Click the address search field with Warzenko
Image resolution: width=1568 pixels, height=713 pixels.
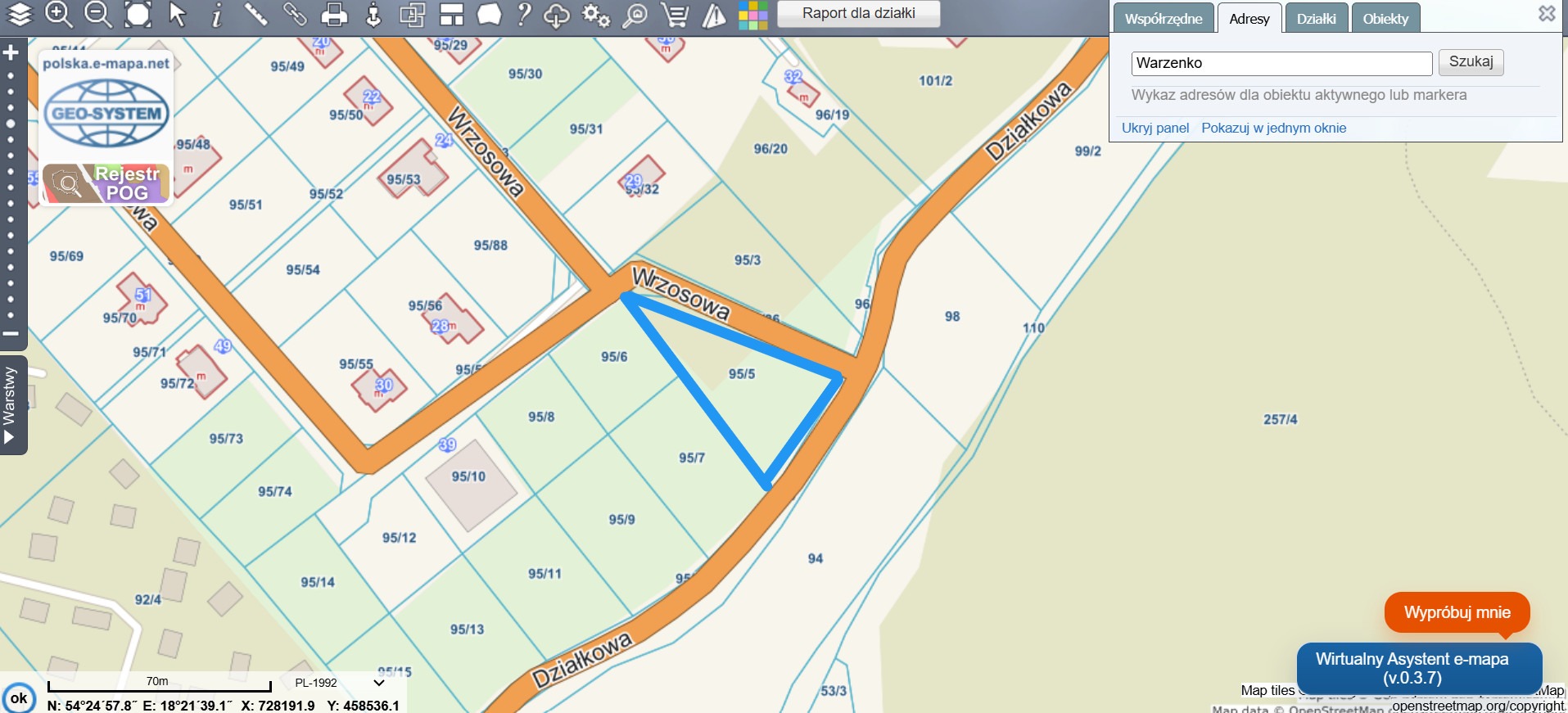(1281, 63)
